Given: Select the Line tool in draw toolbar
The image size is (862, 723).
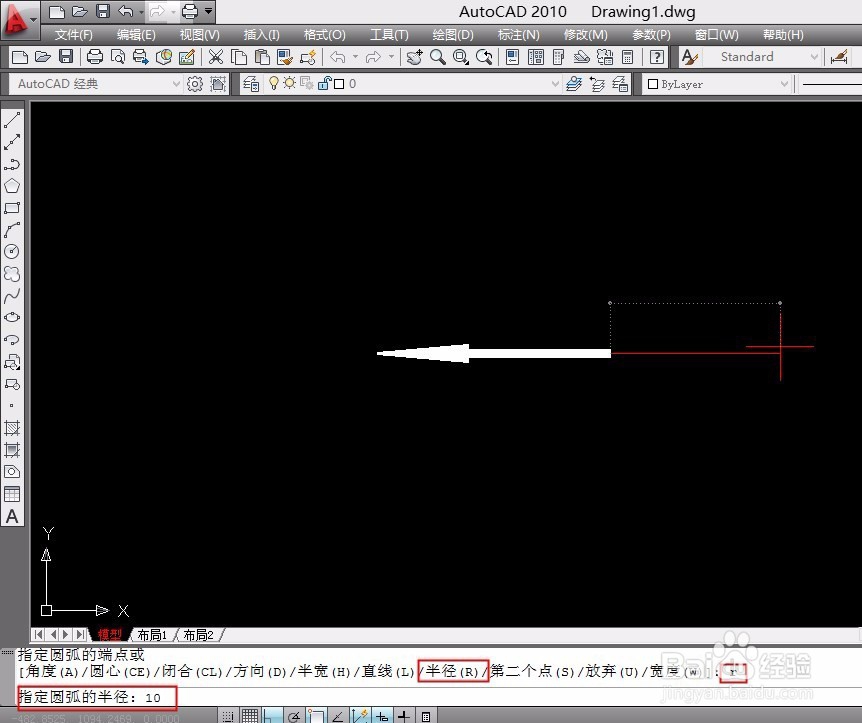Looking at the screenshot, I should click(12, 120).
